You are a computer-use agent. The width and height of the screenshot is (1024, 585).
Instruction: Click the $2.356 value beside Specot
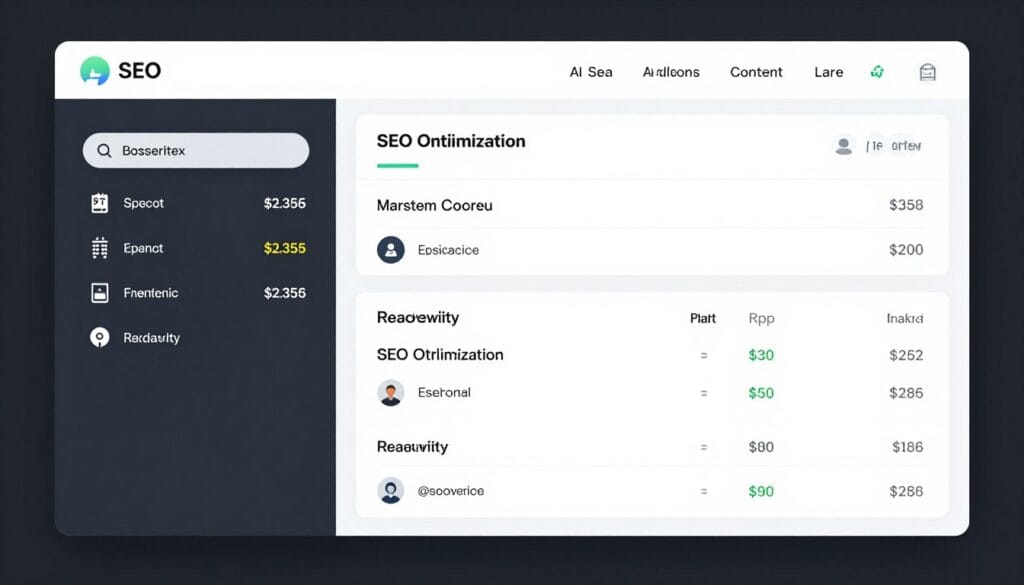(x=285, y=203)
